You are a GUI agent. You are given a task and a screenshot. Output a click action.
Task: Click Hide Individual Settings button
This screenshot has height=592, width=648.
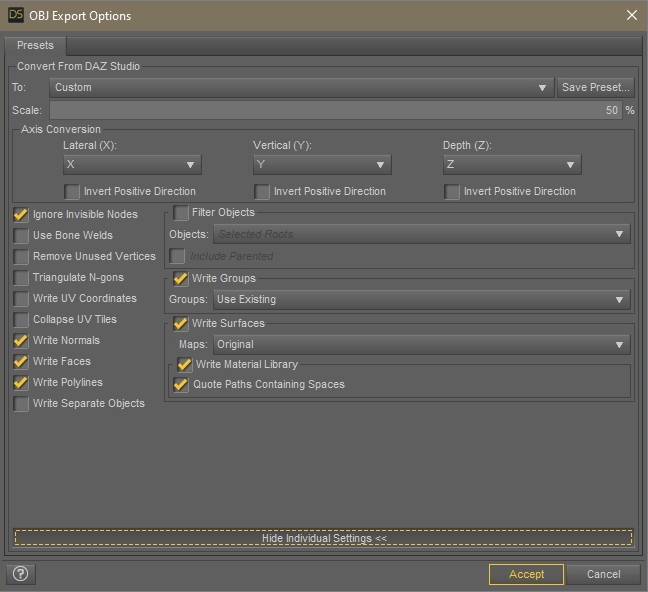click(324, 538)
